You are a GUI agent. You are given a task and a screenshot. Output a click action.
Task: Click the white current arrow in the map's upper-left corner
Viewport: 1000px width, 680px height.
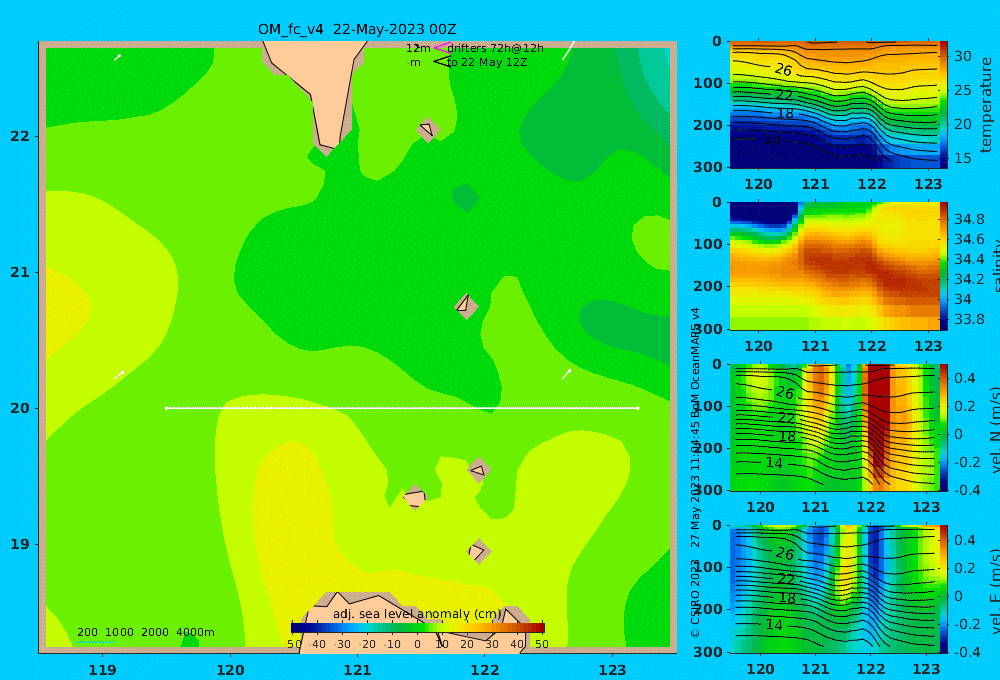[x=117, y=57]
